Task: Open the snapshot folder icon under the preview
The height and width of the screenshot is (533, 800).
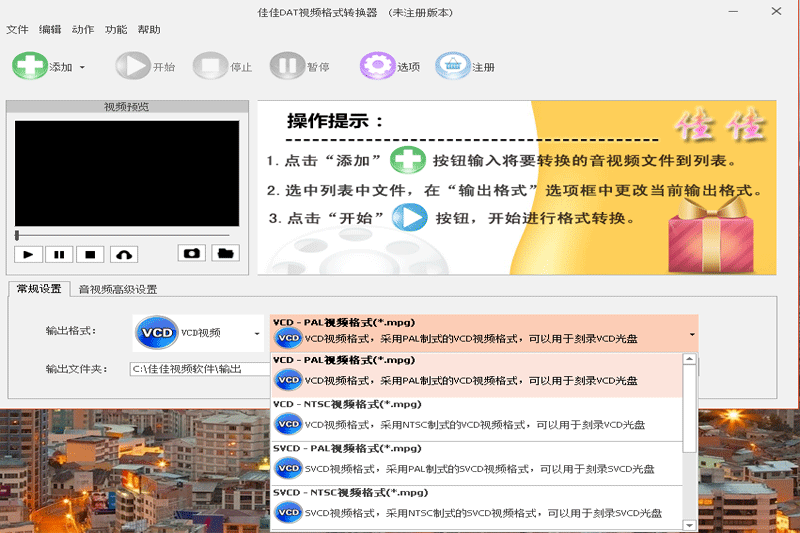Action: [x=226, y=253]
